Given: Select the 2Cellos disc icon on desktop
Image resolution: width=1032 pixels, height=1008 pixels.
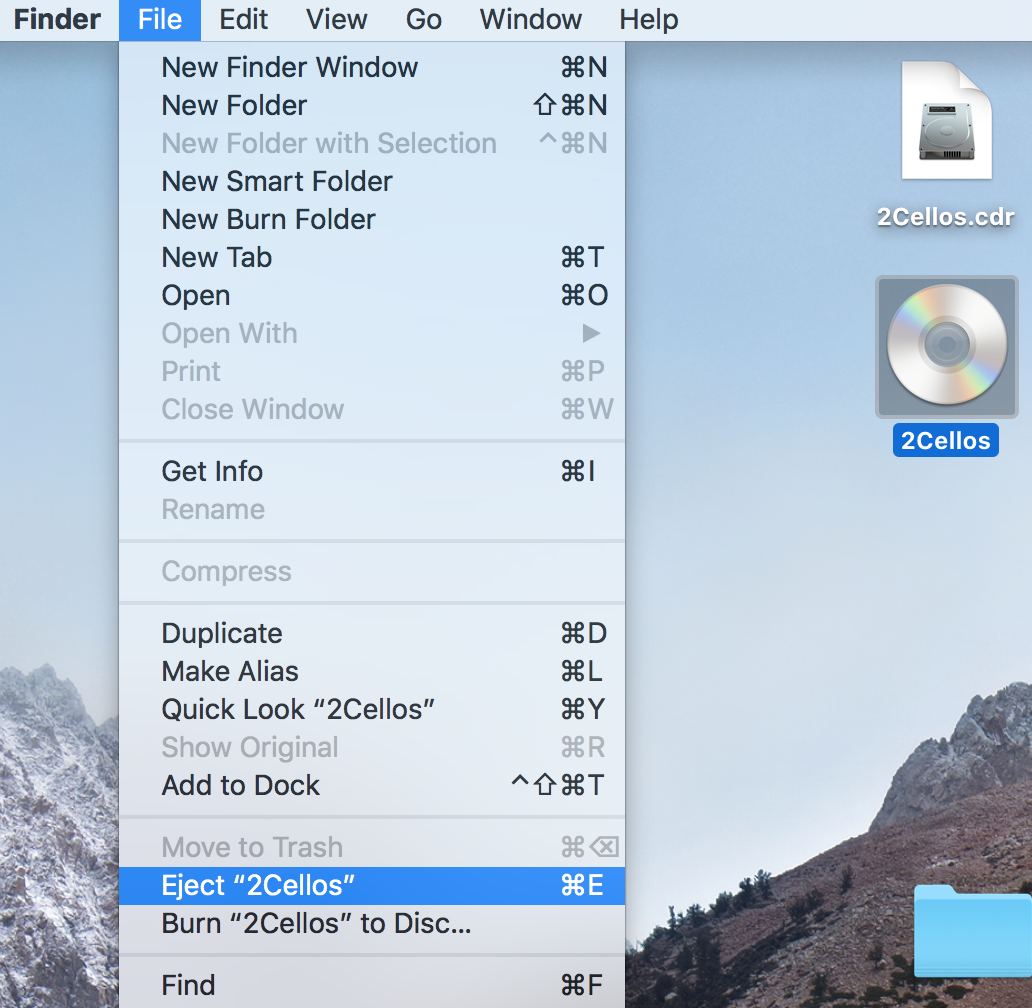Looking at the screenshot, I should [946, 346].
